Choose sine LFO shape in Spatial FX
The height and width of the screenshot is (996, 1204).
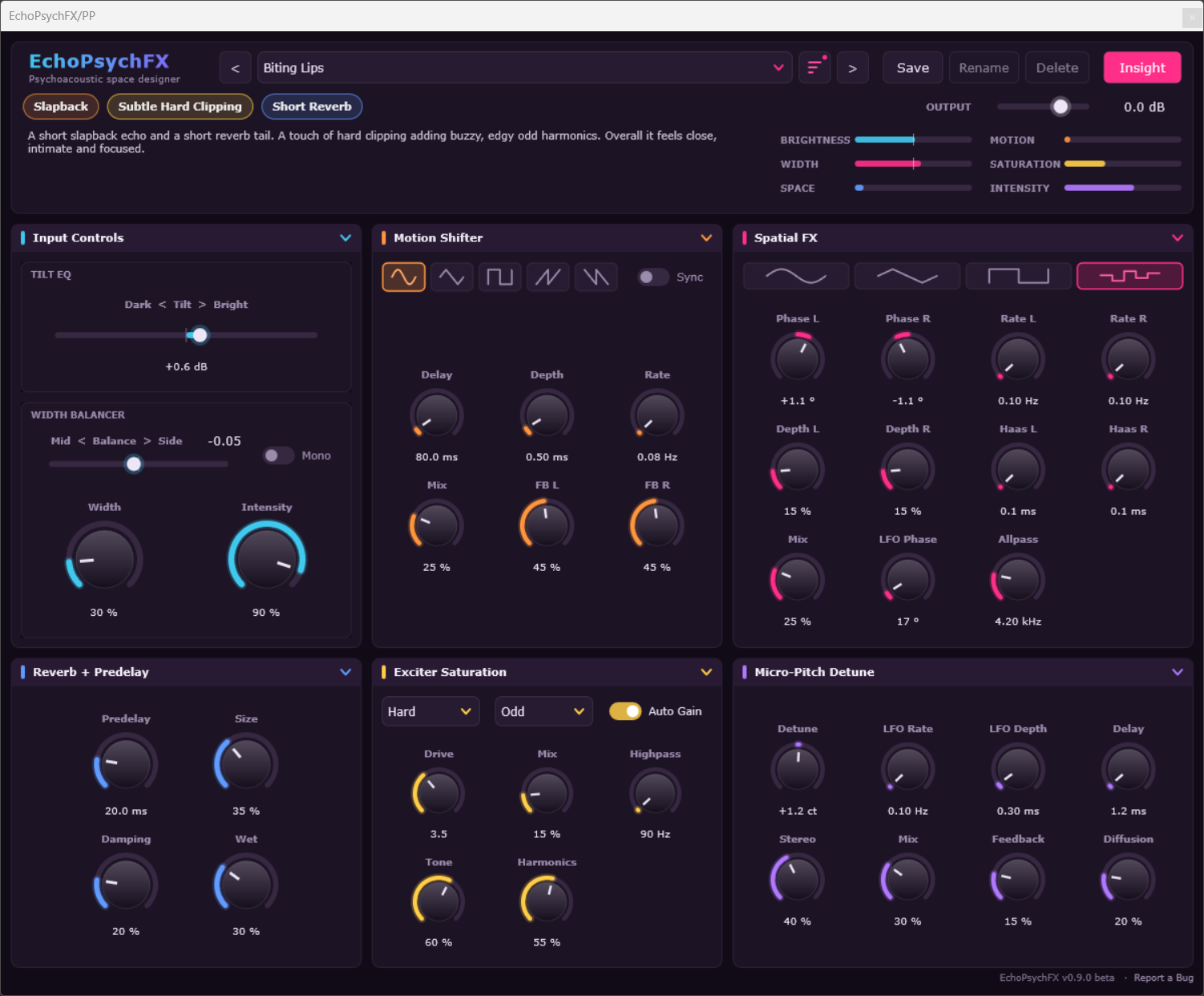796,276
